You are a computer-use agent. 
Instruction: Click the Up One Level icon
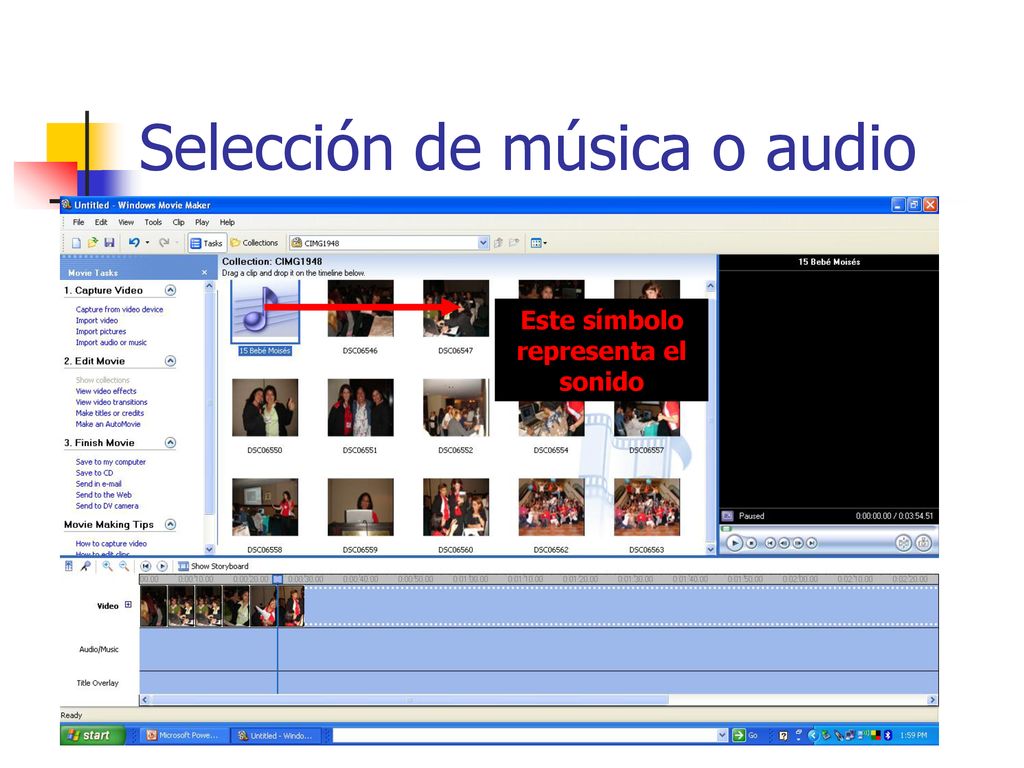[498, 243]
